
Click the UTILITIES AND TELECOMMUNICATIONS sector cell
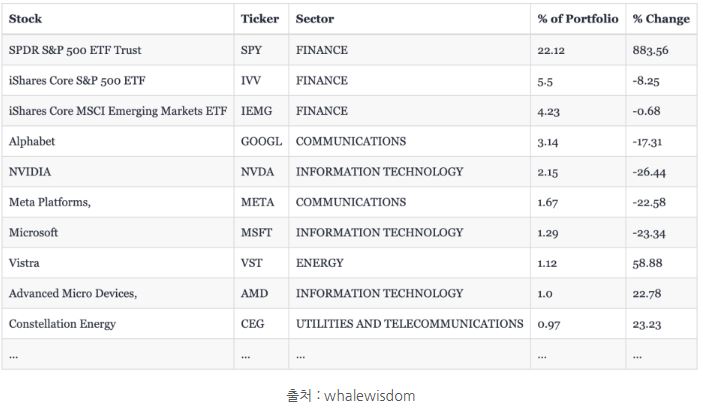pos(409,324)
